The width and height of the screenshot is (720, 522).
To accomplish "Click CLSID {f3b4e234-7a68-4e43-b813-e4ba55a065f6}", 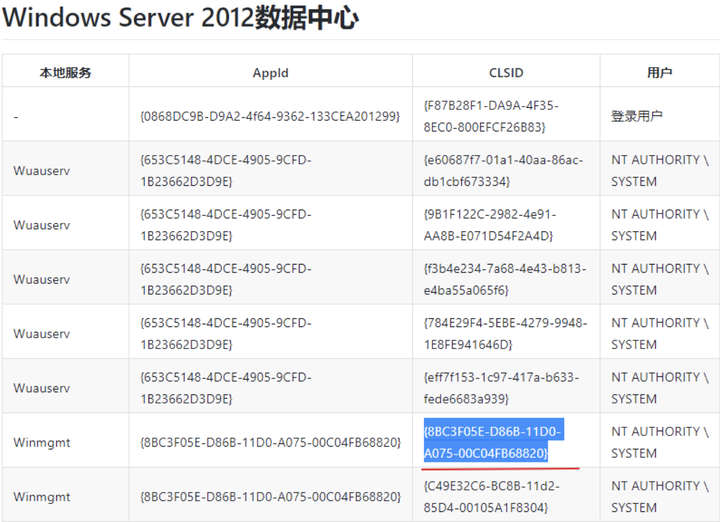I will (505, 279).
